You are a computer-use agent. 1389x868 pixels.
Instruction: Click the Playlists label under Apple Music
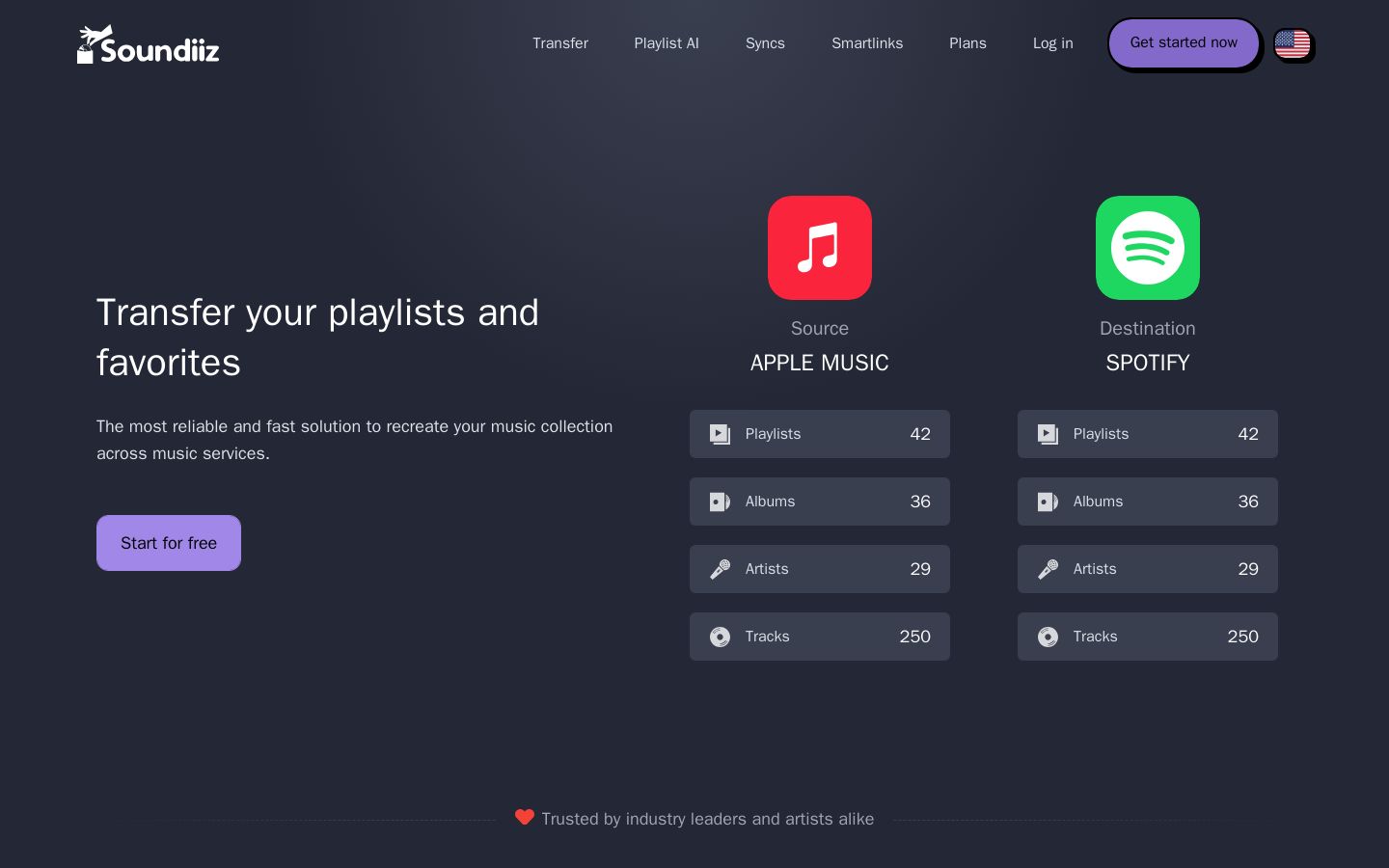pos(773,434)
